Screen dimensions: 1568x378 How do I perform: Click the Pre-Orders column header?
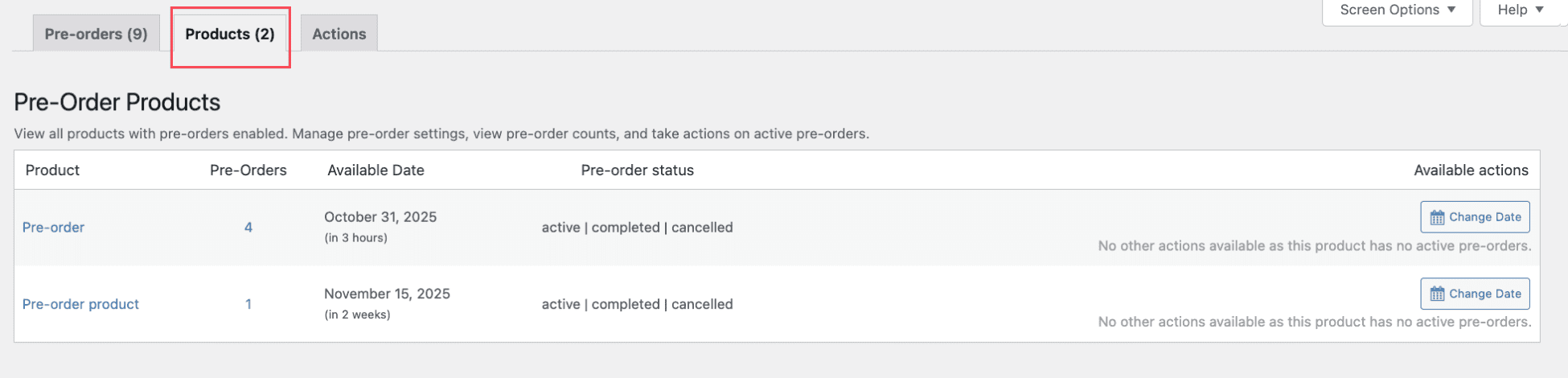coord(248,170)
